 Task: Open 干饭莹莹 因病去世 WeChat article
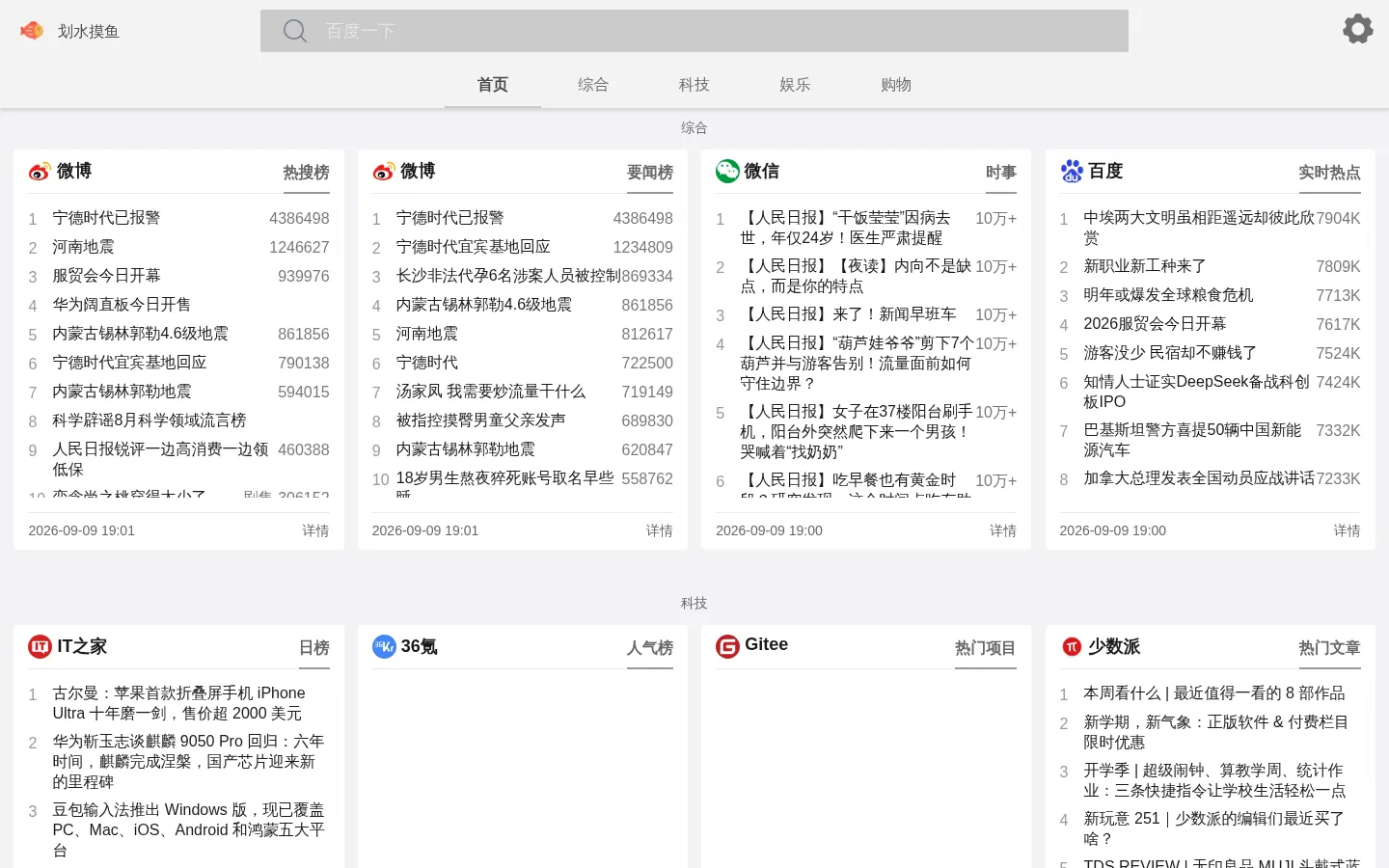(x=846, y=228)
